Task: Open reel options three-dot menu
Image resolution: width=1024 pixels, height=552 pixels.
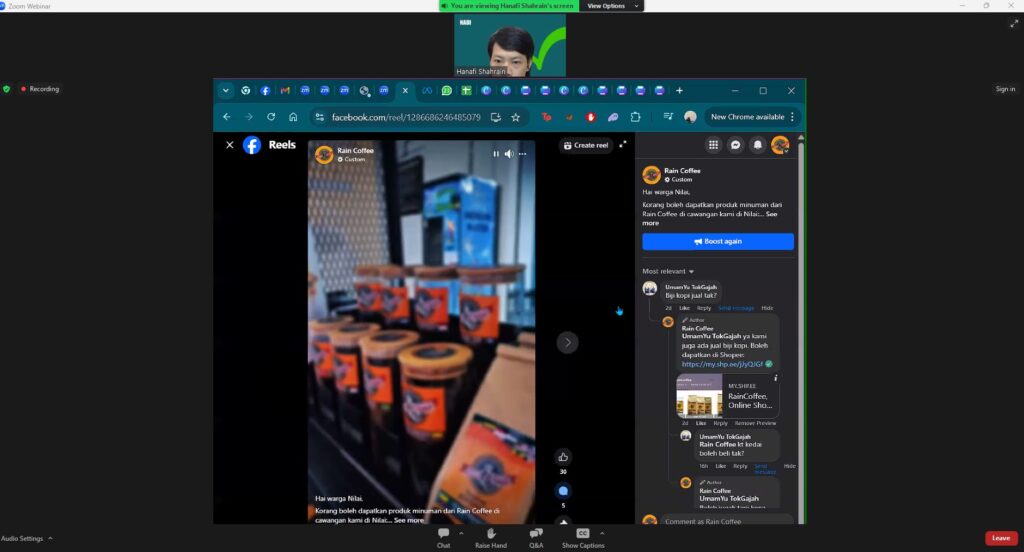Action: (x=522, y=154)
